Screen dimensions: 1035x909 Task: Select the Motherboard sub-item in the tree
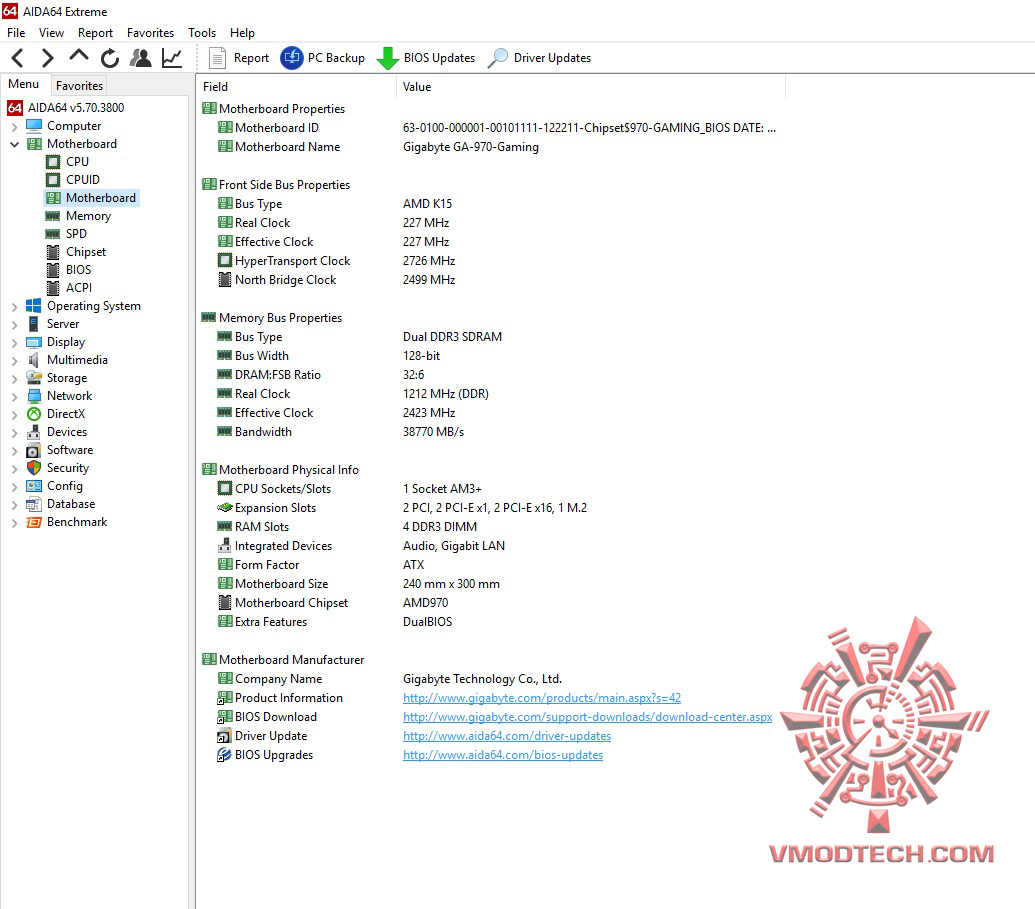[91, 198]
